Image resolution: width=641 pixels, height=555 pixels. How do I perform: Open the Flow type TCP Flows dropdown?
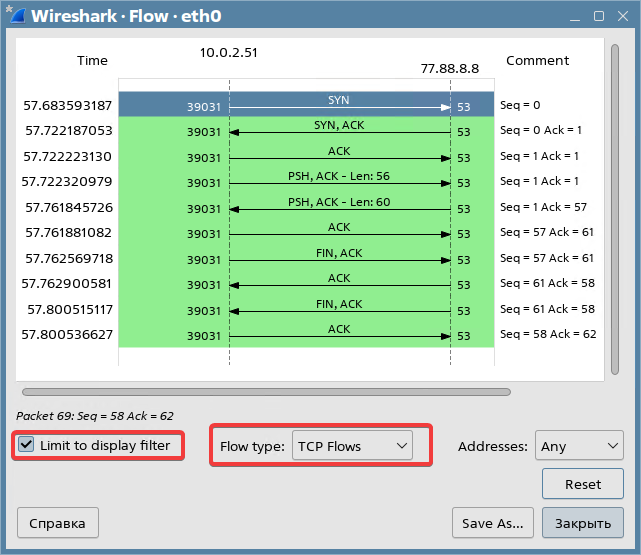[352, 445]
